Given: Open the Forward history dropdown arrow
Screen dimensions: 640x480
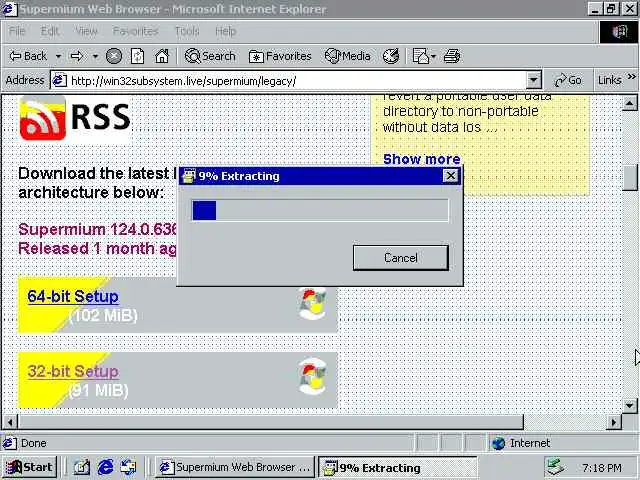Looking at the screenshot, I should tap(95, 56).
